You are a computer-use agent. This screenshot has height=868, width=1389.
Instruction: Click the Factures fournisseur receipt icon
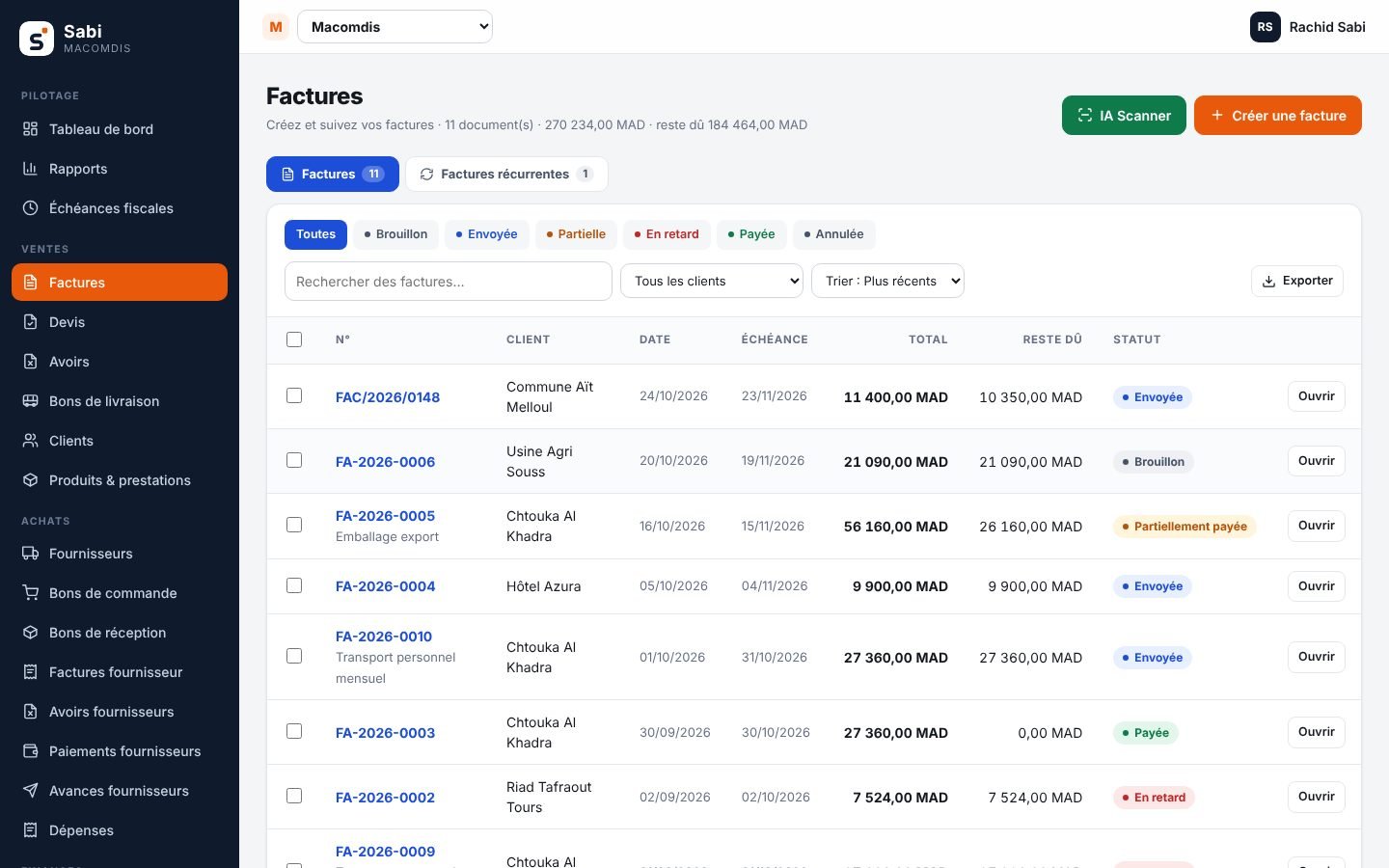point(30,672)
